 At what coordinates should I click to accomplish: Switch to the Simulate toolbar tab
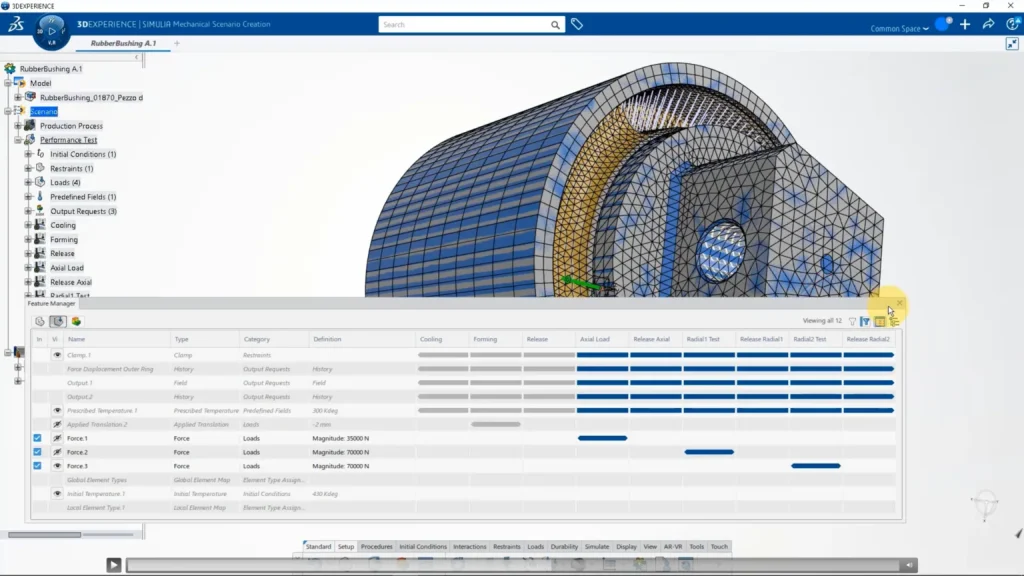pos(597,547)
